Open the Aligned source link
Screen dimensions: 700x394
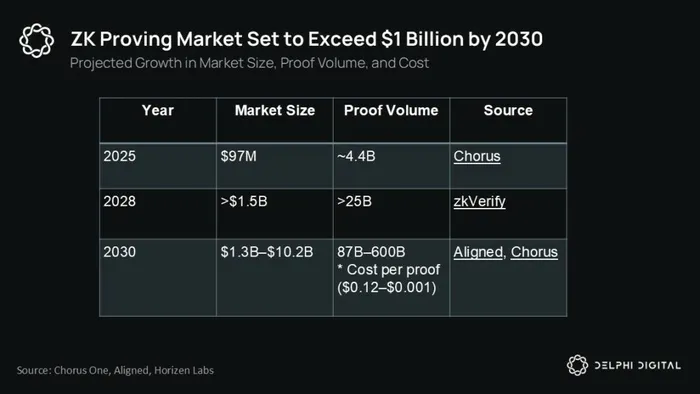coord(478,252)
